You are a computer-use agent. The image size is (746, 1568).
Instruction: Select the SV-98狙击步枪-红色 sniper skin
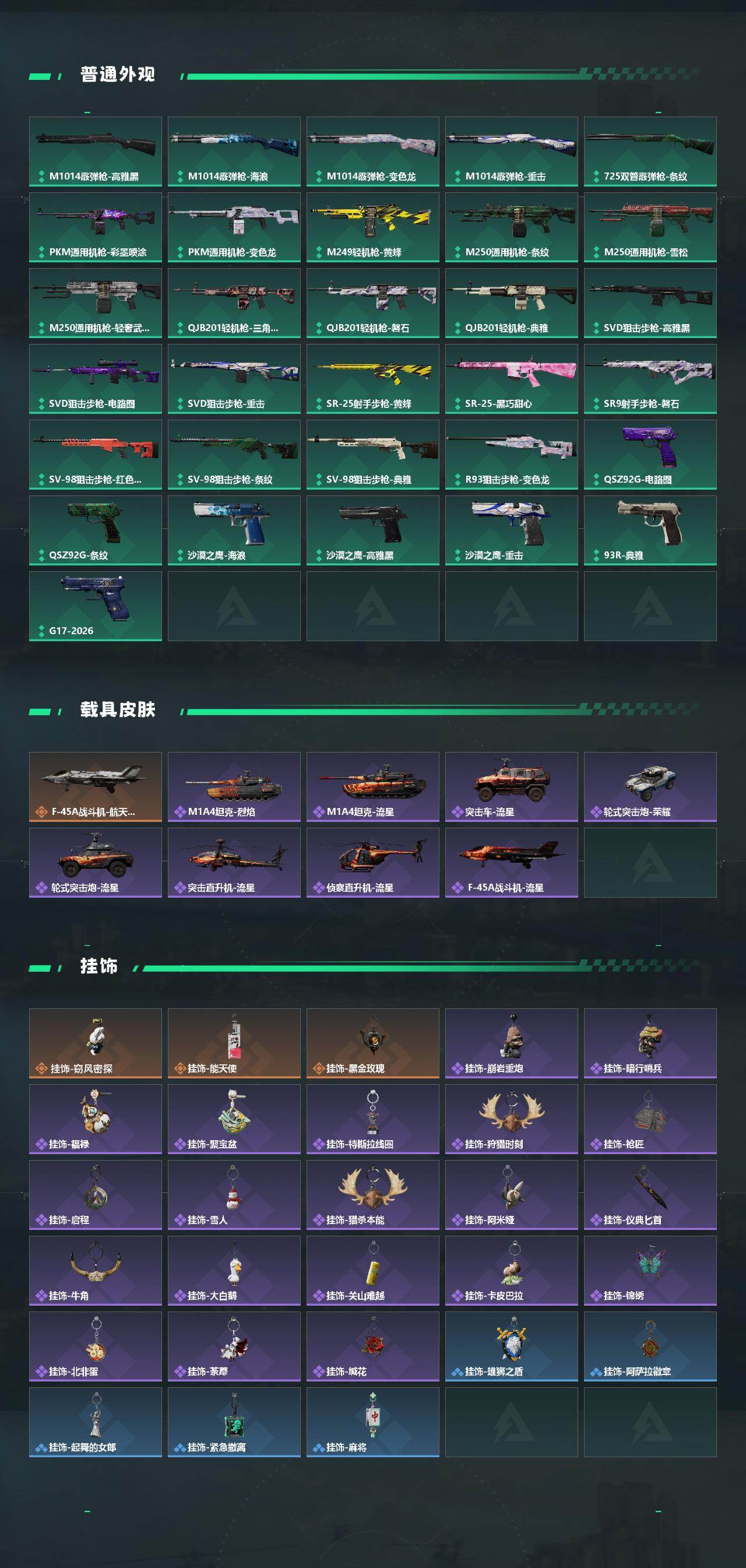[96, 454]
